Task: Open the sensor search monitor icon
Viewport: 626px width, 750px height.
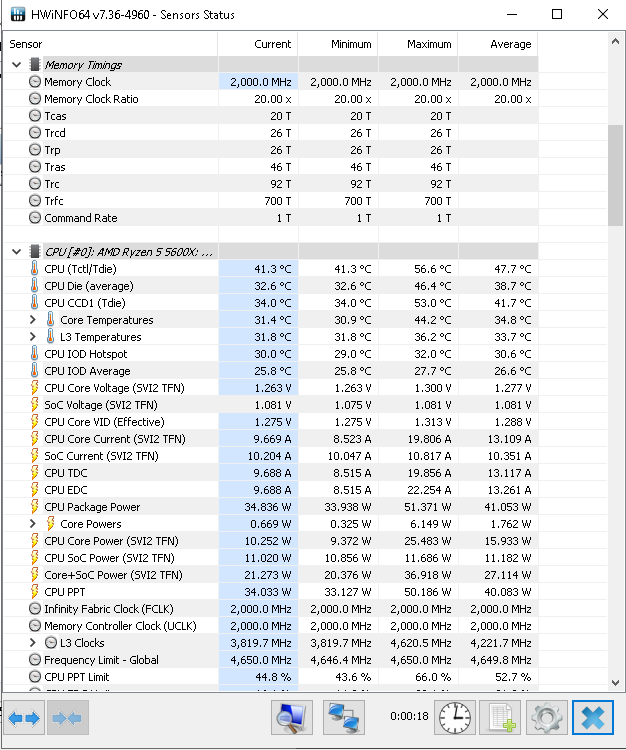Action: (292, 718)
